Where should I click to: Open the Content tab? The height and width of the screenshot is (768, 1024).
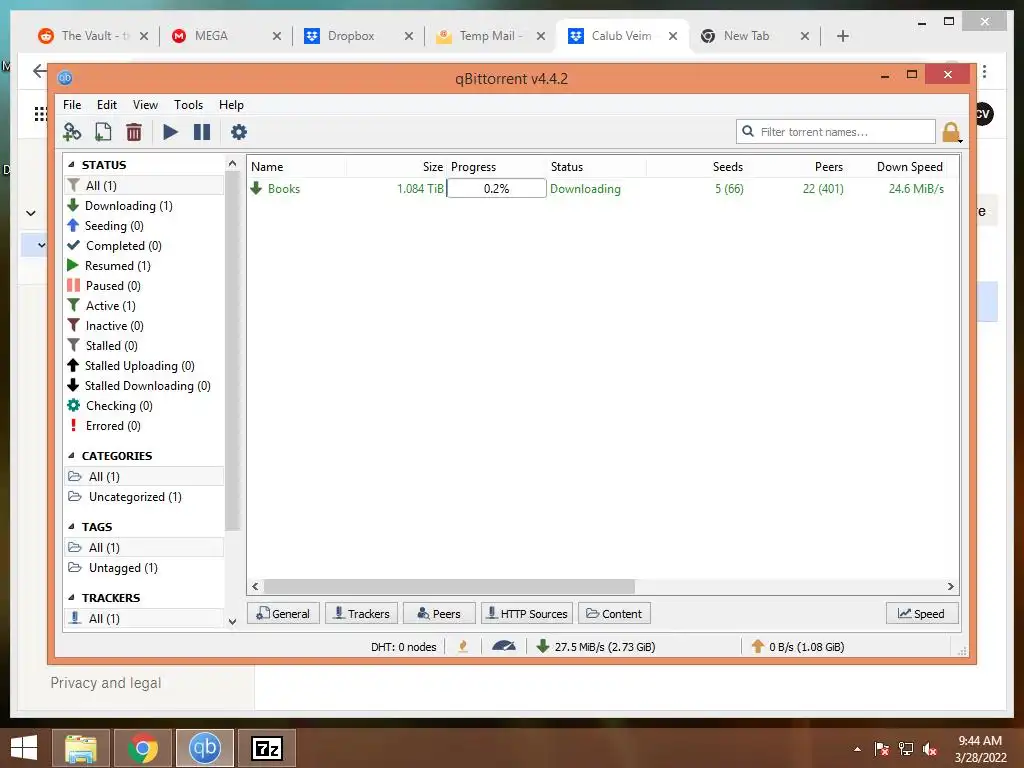point(615,614)
